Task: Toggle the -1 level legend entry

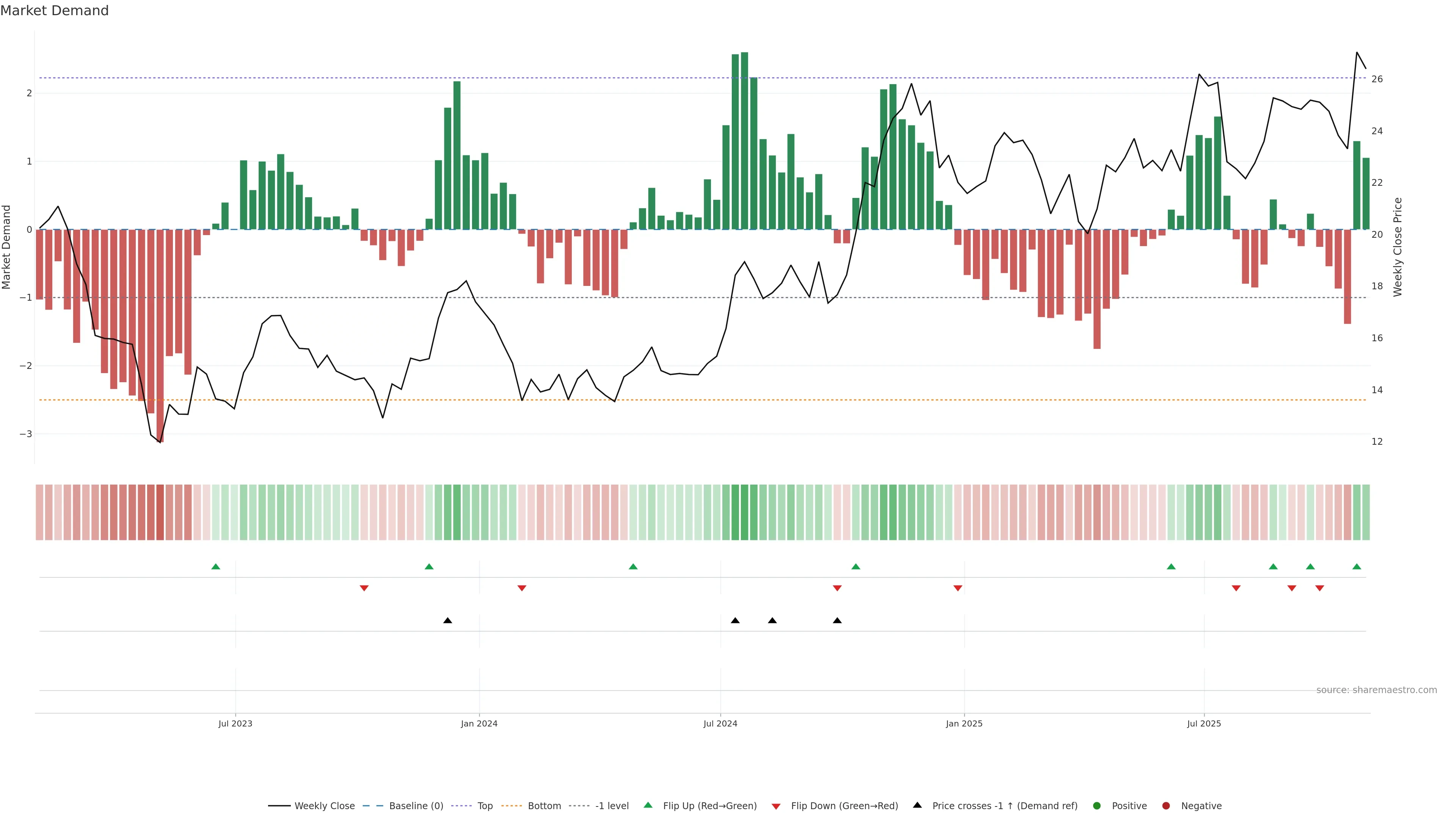Action: 612,805
